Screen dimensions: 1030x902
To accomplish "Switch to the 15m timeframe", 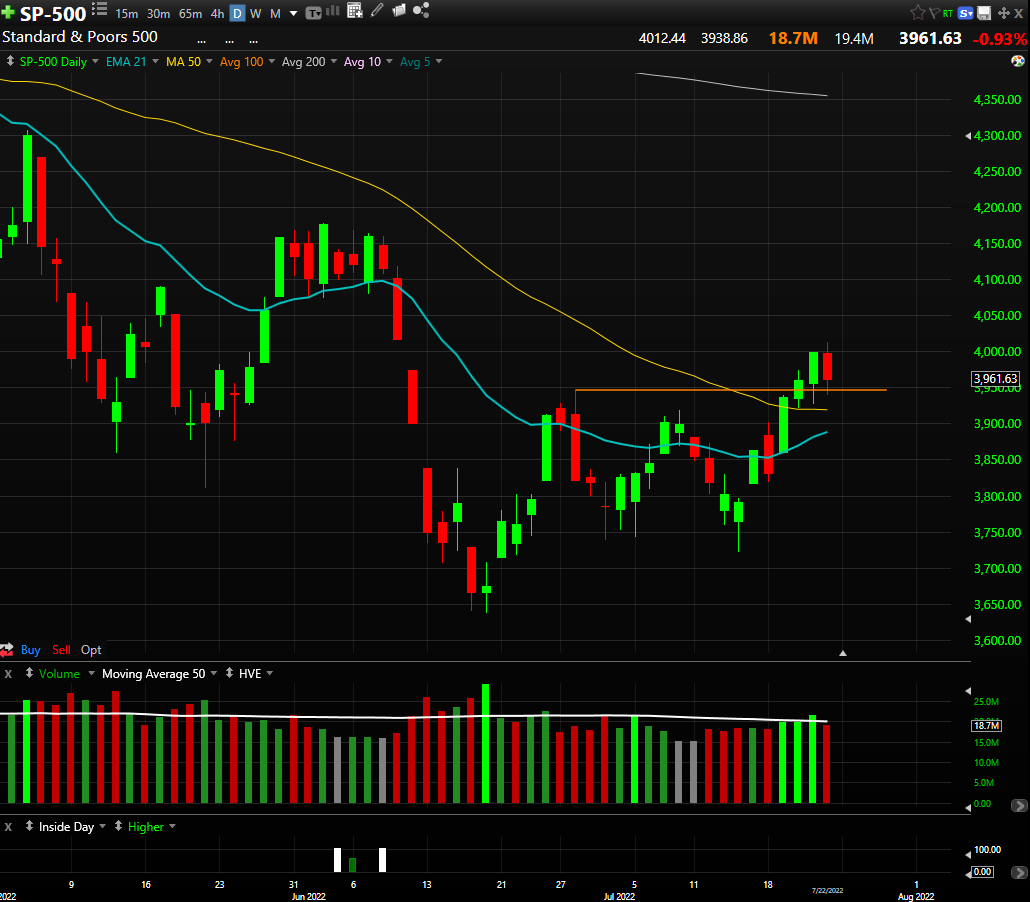I will coord(127,13).
